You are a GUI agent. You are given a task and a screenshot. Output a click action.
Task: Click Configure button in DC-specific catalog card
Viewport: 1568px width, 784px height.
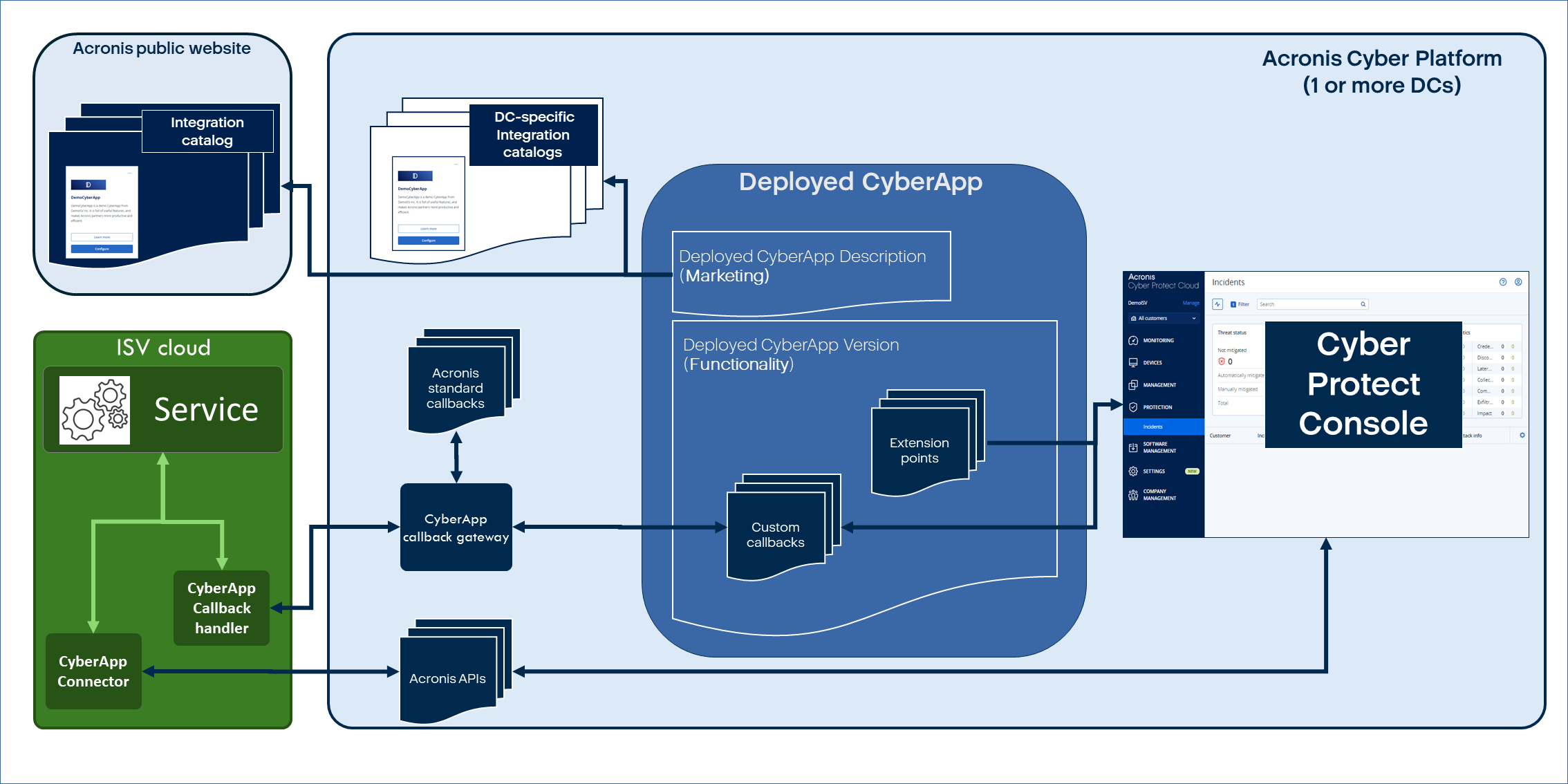point(429,241)
